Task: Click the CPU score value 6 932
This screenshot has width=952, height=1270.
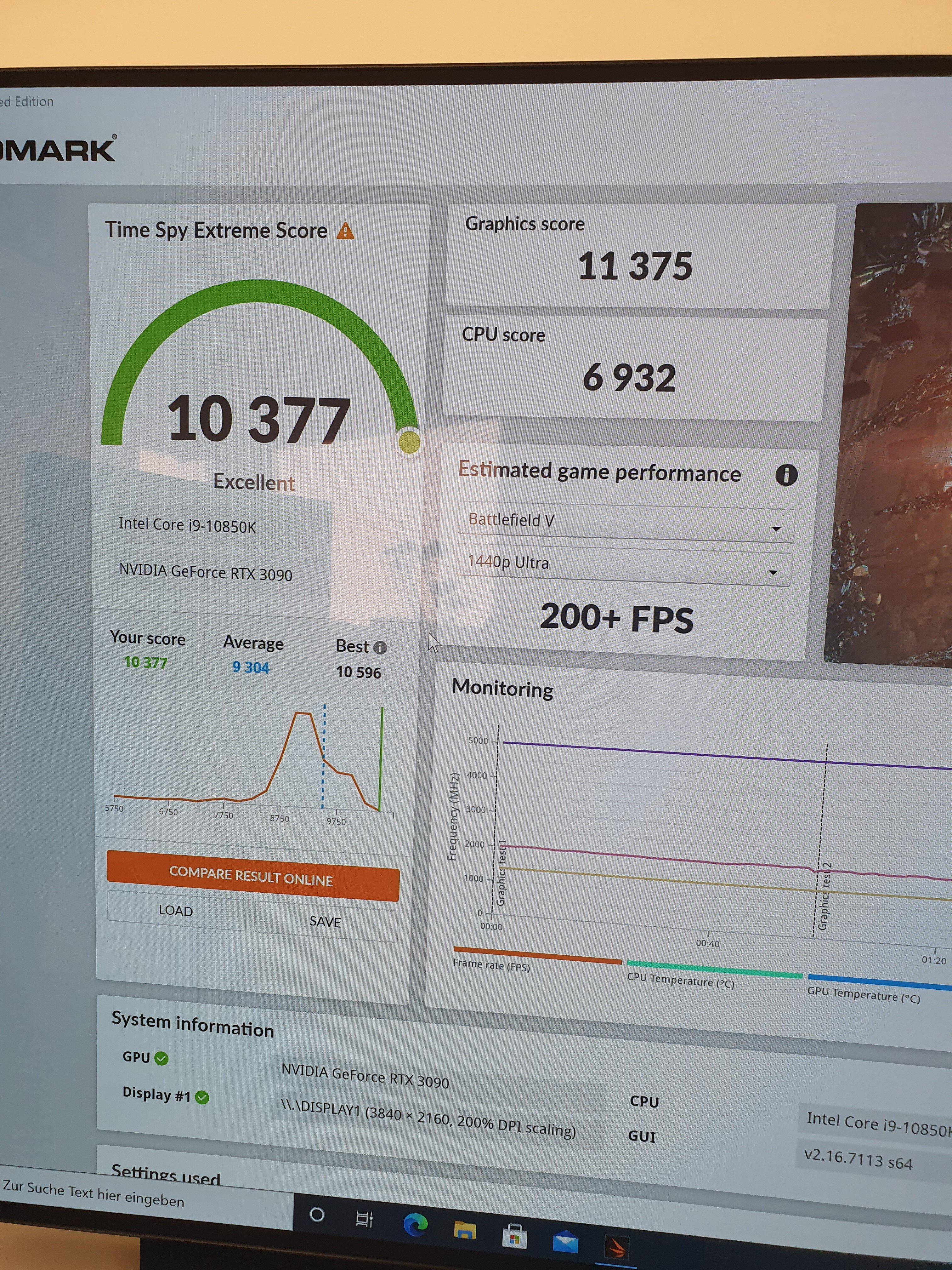Action: 629,378
